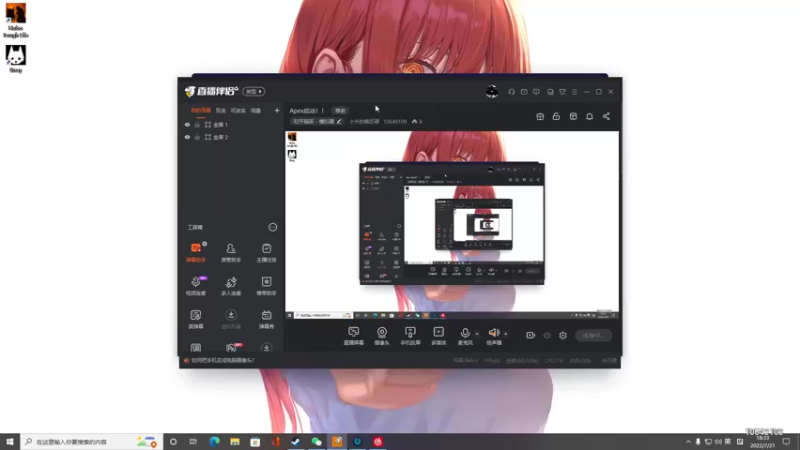This screenshot has width=800, height=450.
Task: Open the 房管助手 tool
Action: (x=231, y=253)
